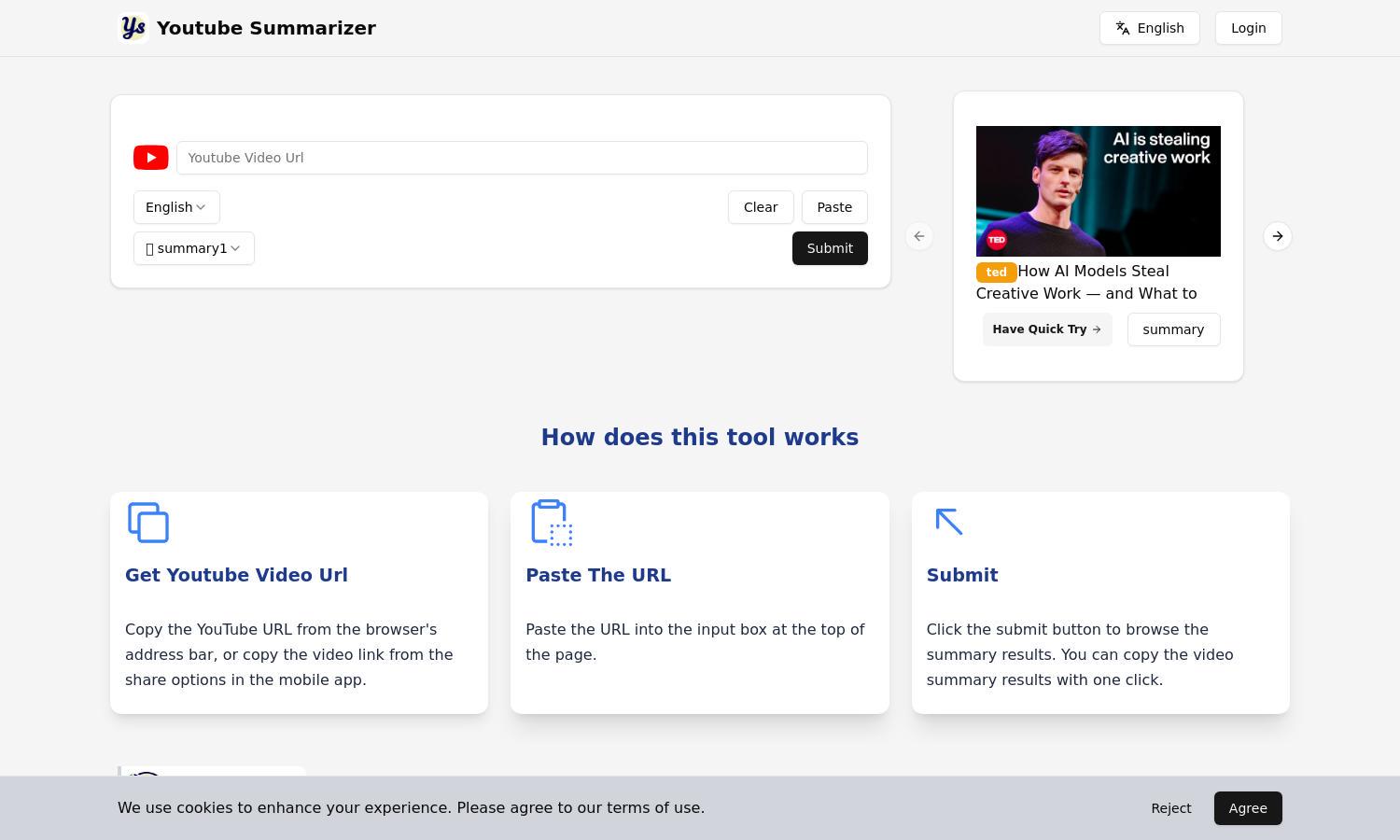The image size is (1400, 840).
Task: Click the copy icon above Get Youtube Video Url
Action: tap(148, 523)
